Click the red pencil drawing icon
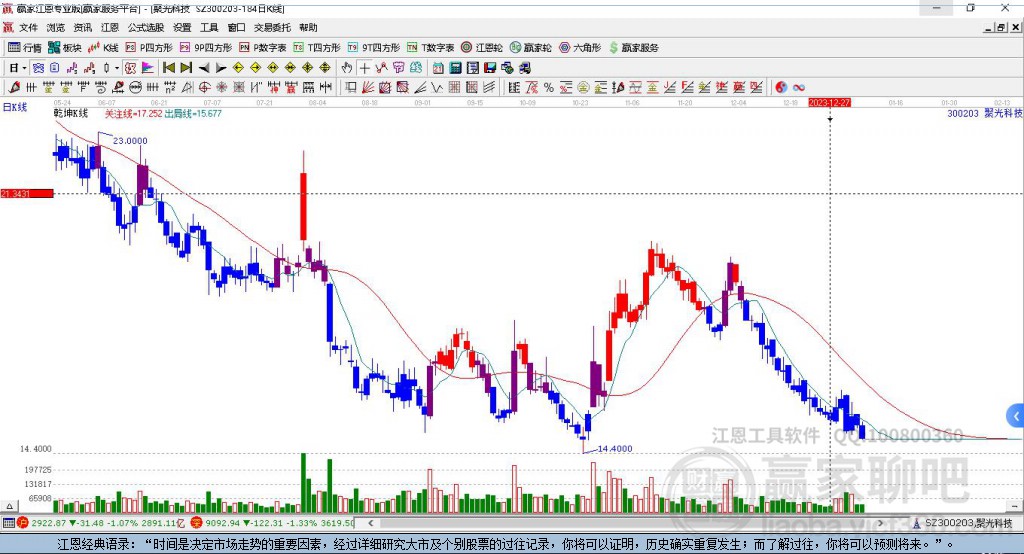The image size is (1024, 554). (x=14, y=88)
